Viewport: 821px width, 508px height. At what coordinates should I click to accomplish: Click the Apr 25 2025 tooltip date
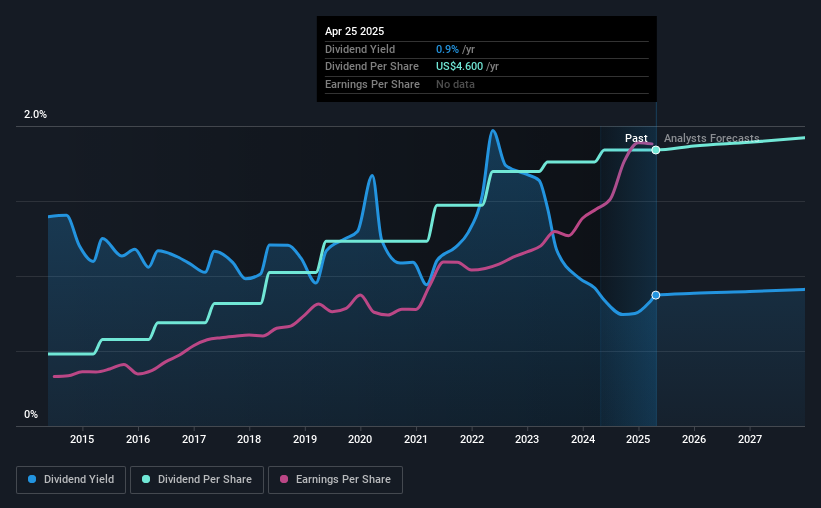354,31
